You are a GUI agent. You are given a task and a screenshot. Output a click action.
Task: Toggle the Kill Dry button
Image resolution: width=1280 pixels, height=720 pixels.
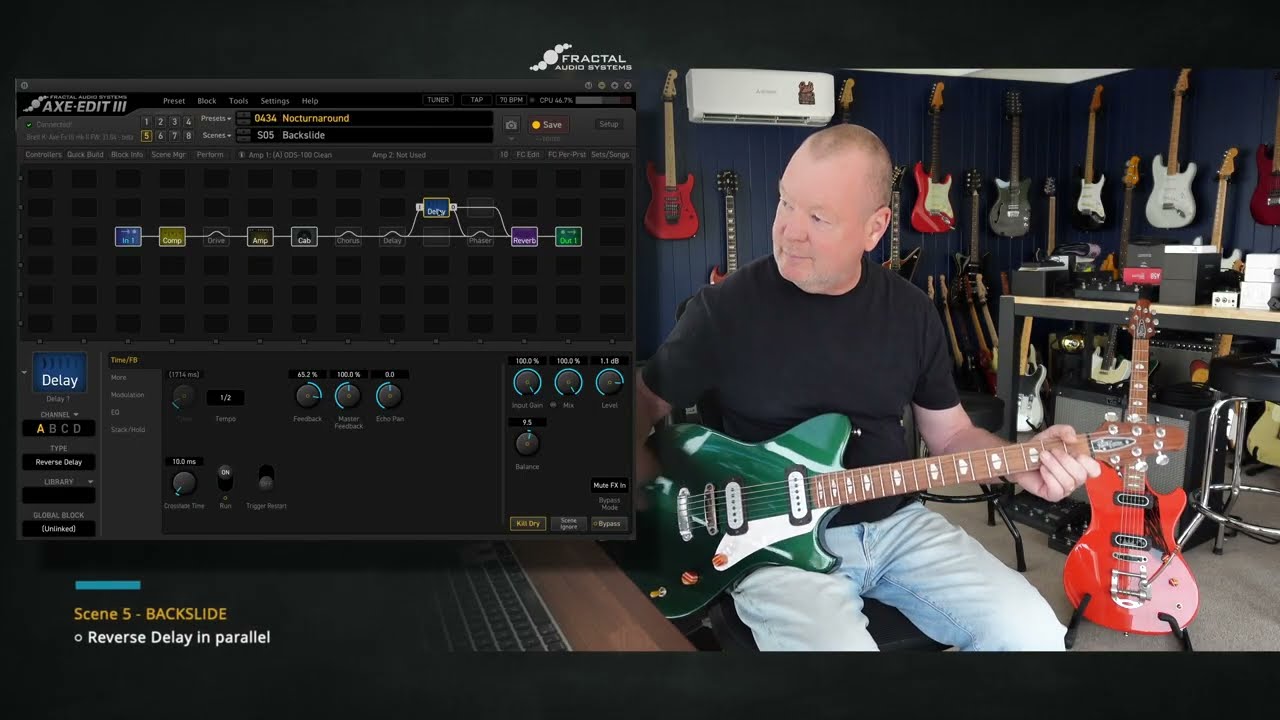(x=528, y=523)
